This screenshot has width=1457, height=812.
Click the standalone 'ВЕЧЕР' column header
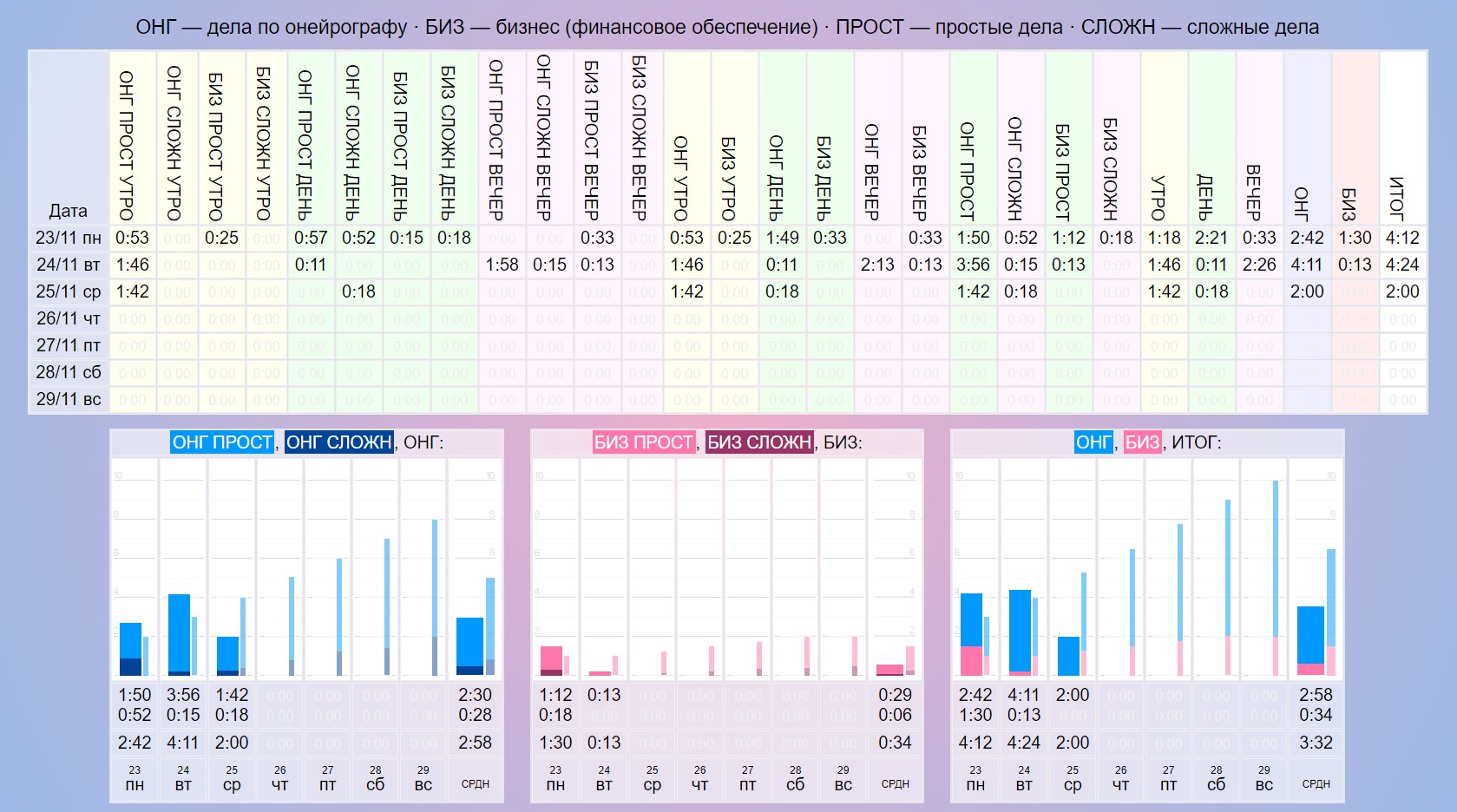coord(1259,138)
